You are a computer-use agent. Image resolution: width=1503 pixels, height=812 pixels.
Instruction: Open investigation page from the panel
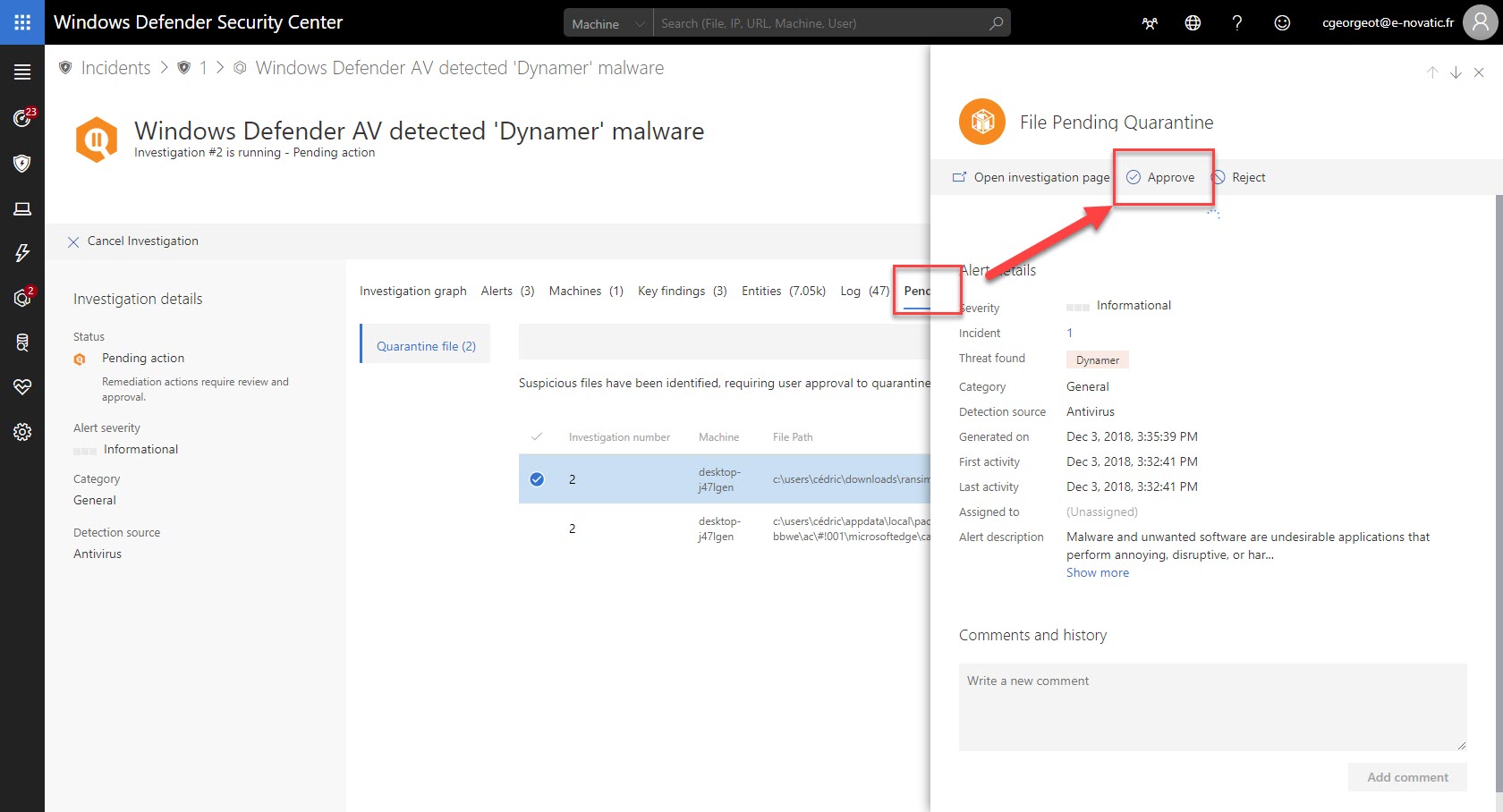(x=1031, y=177)
